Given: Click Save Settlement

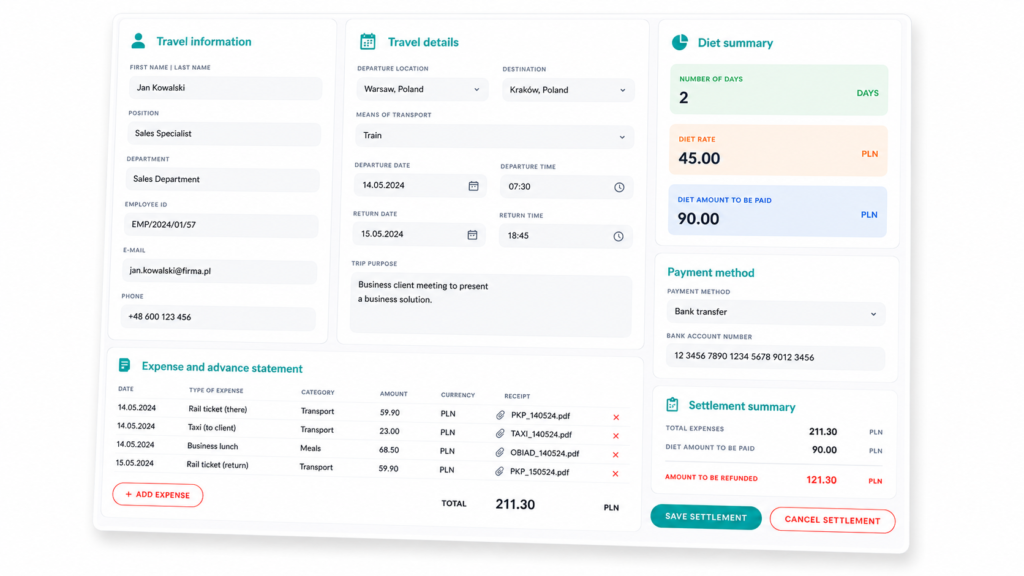Looking at the screenshot, I should [x=706, y=517].
